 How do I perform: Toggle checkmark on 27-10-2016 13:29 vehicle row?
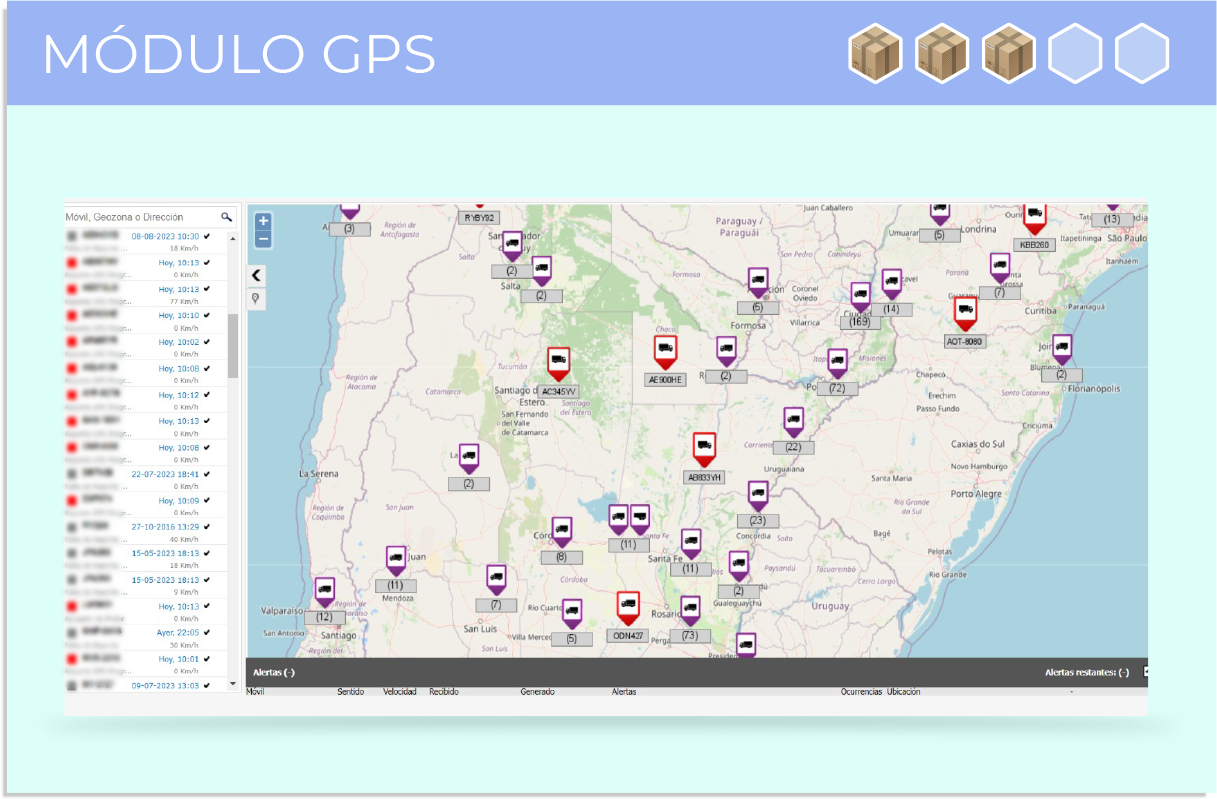[x=207, y=526]
